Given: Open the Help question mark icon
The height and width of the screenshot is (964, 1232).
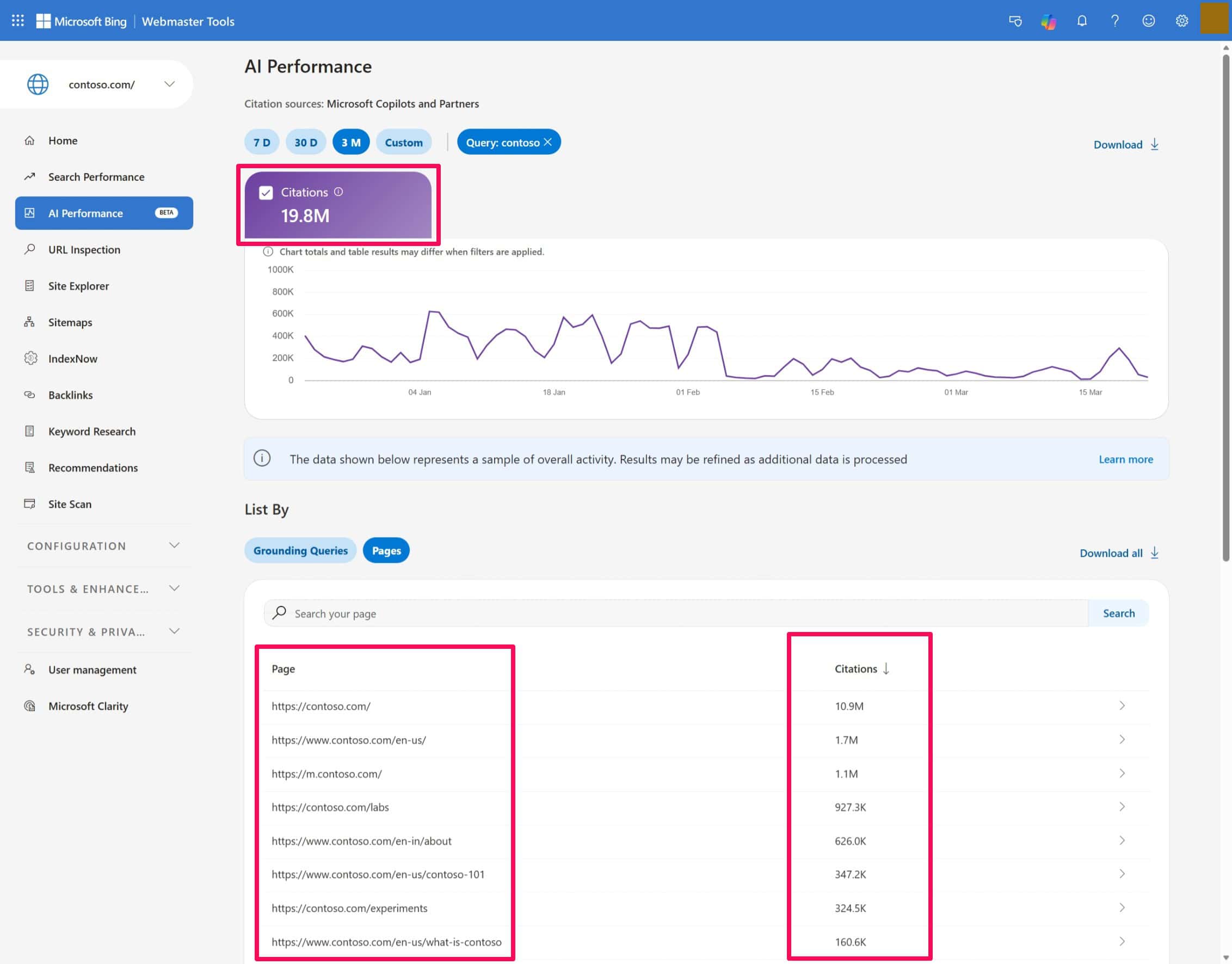Looking at the screenshot, I should click(x=1114, y=21).
